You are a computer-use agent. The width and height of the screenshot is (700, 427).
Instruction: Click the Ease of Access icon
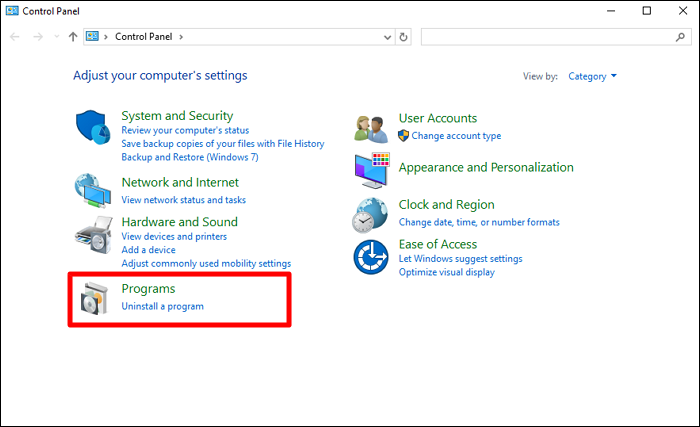coord(372,256)
